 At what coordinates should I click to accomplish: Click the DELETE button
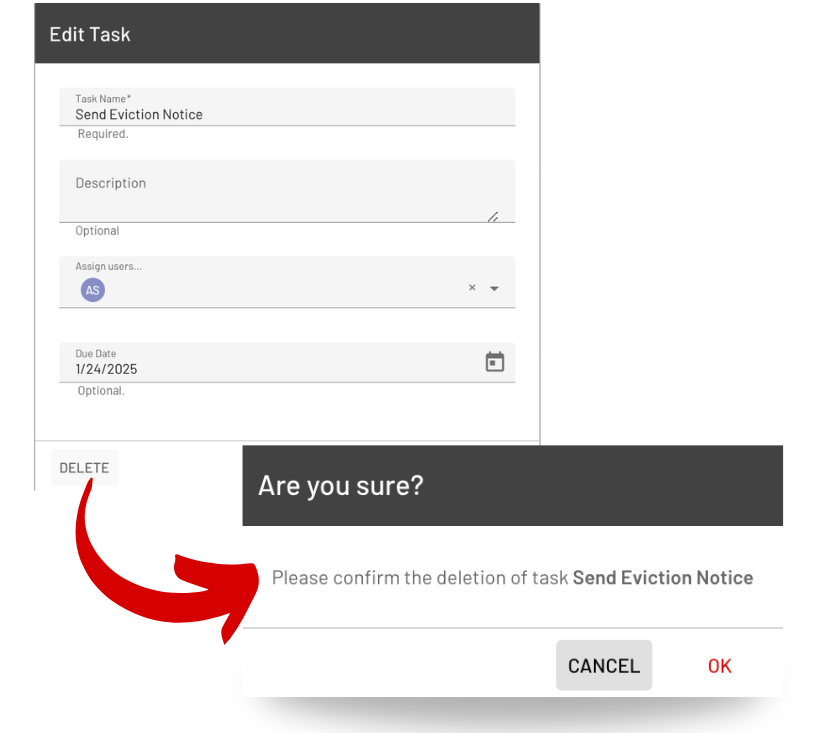(x=84, y=468)
